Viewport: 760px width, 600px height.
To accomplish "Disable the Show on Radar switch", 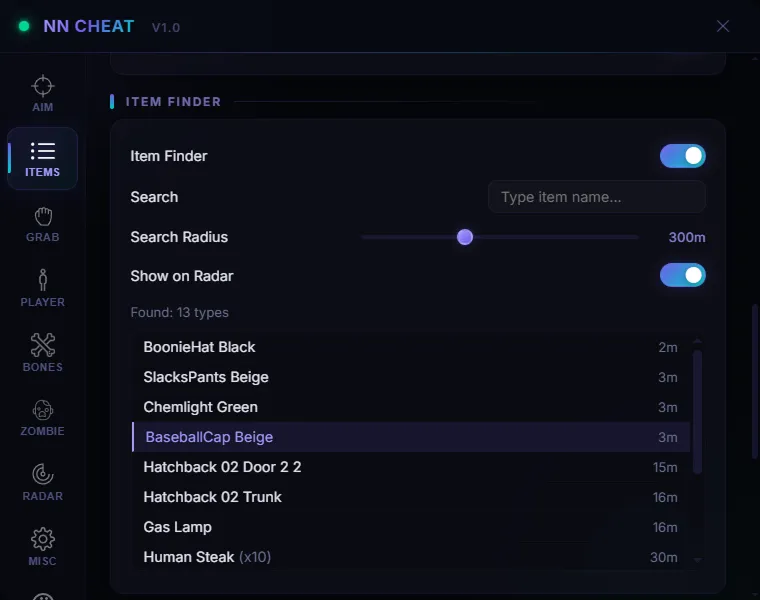I will point(682,275).
